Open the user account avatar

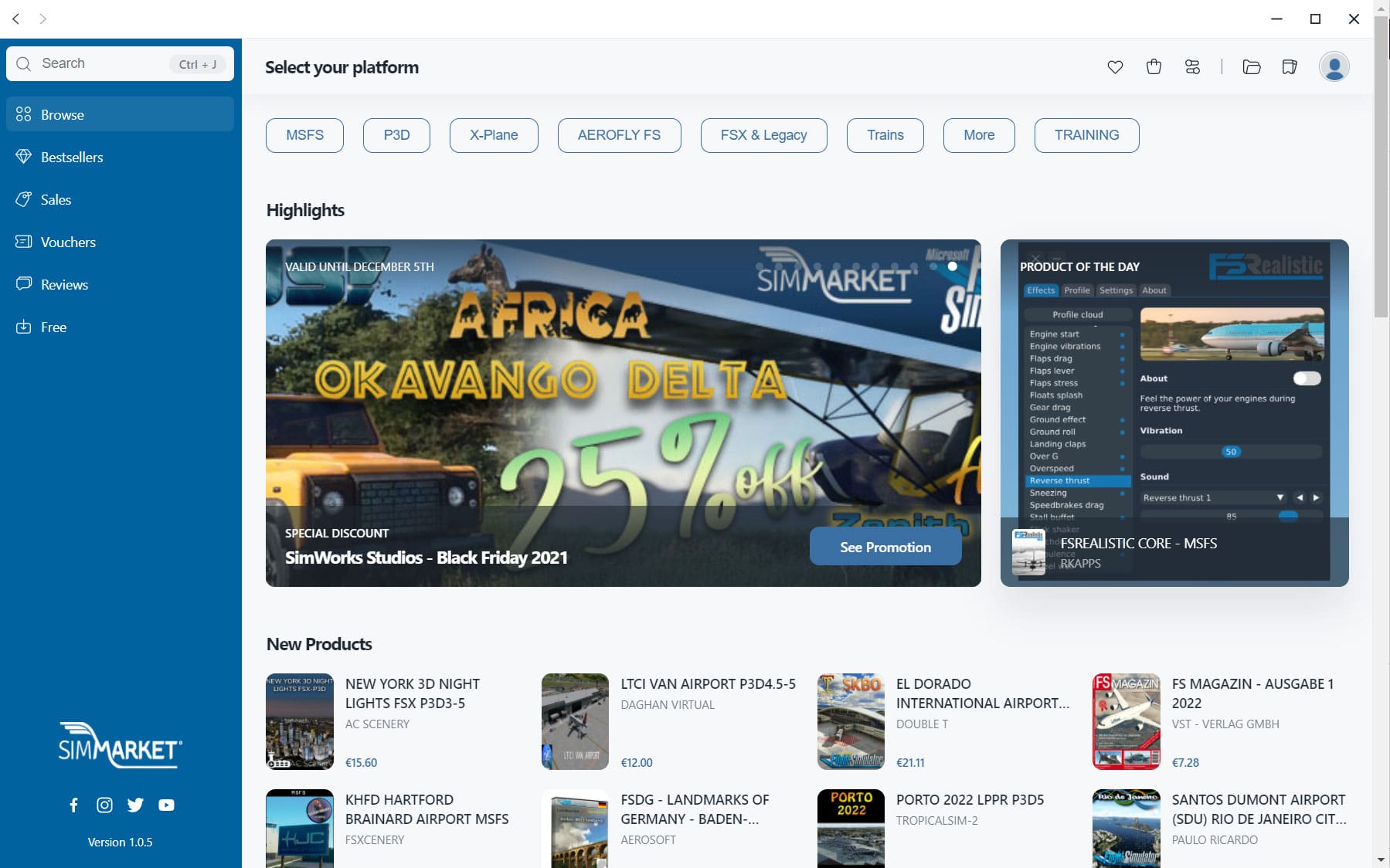pos(1334,66)
